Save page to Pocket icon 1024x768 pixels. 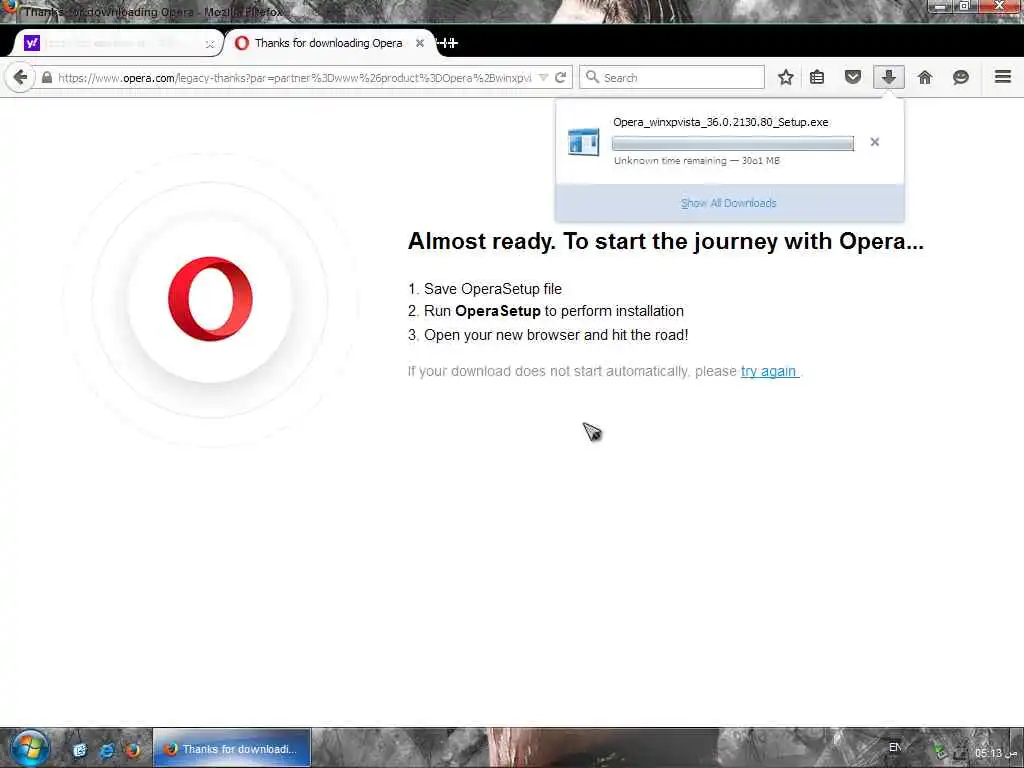click(852, 78)
